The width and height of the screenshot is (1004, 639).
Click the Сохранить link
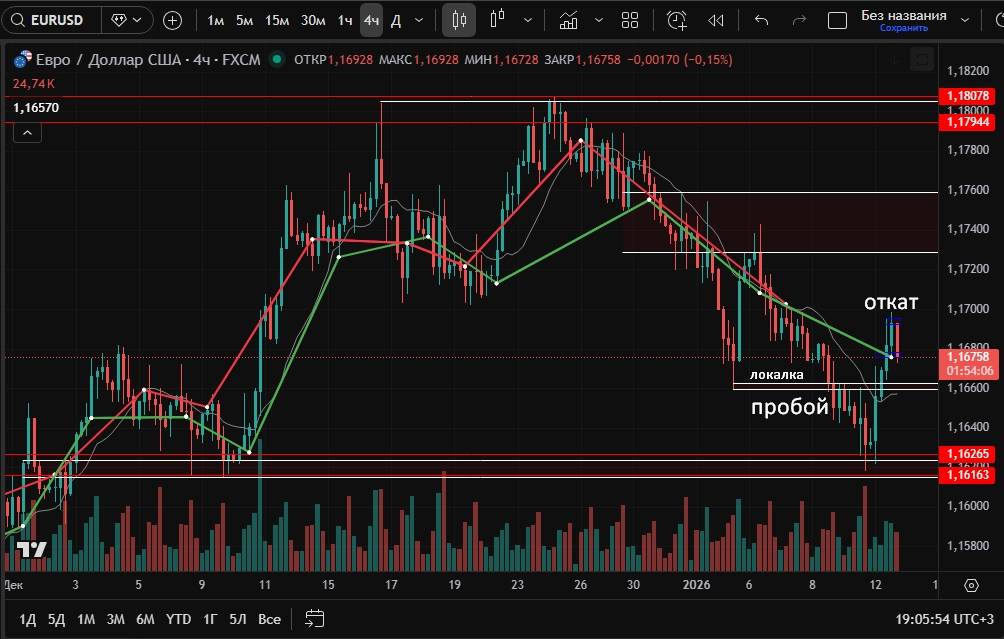point(903,28)
